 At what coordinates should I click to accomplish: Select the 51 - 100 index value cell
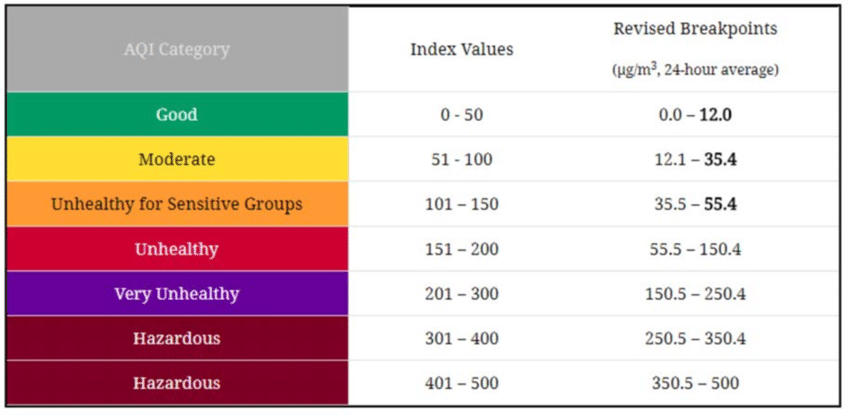pos(462,160)
